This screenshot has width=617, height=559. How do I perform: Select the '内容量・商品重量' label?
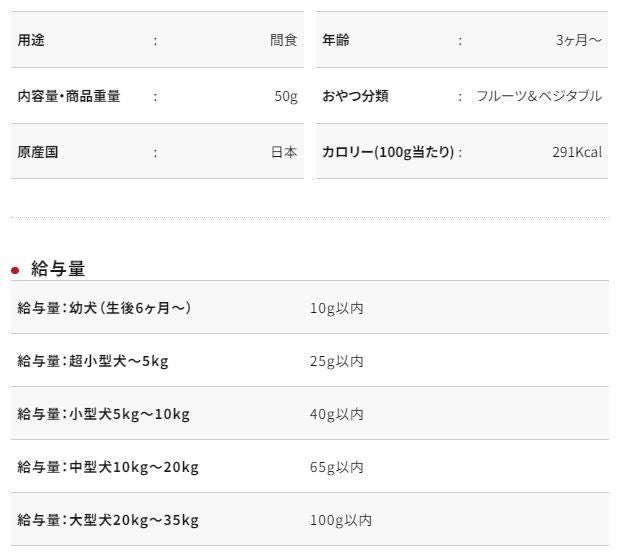coord(69,96)
